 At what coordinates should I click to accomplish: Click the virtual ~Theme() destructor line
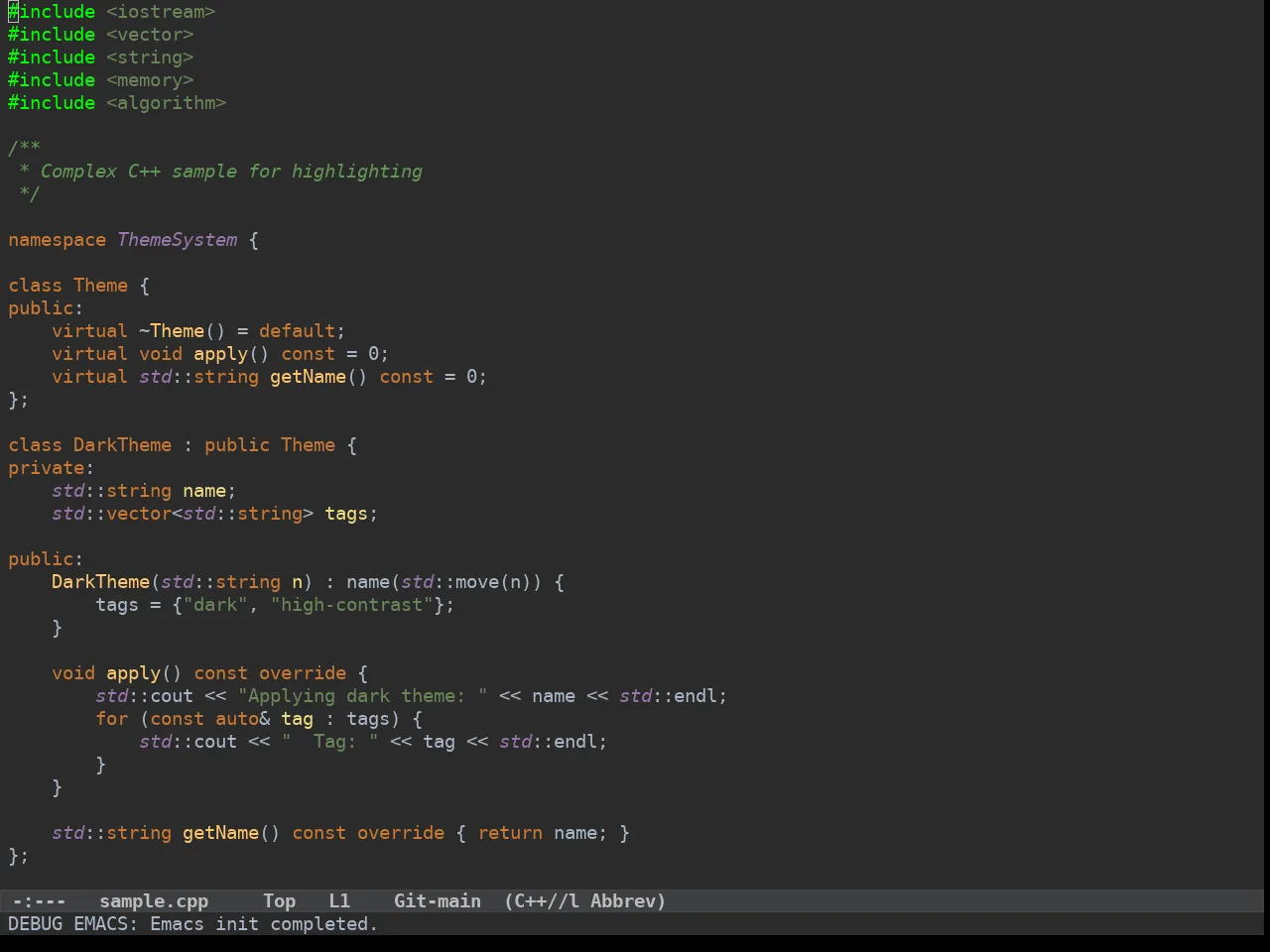coord(198,331)
